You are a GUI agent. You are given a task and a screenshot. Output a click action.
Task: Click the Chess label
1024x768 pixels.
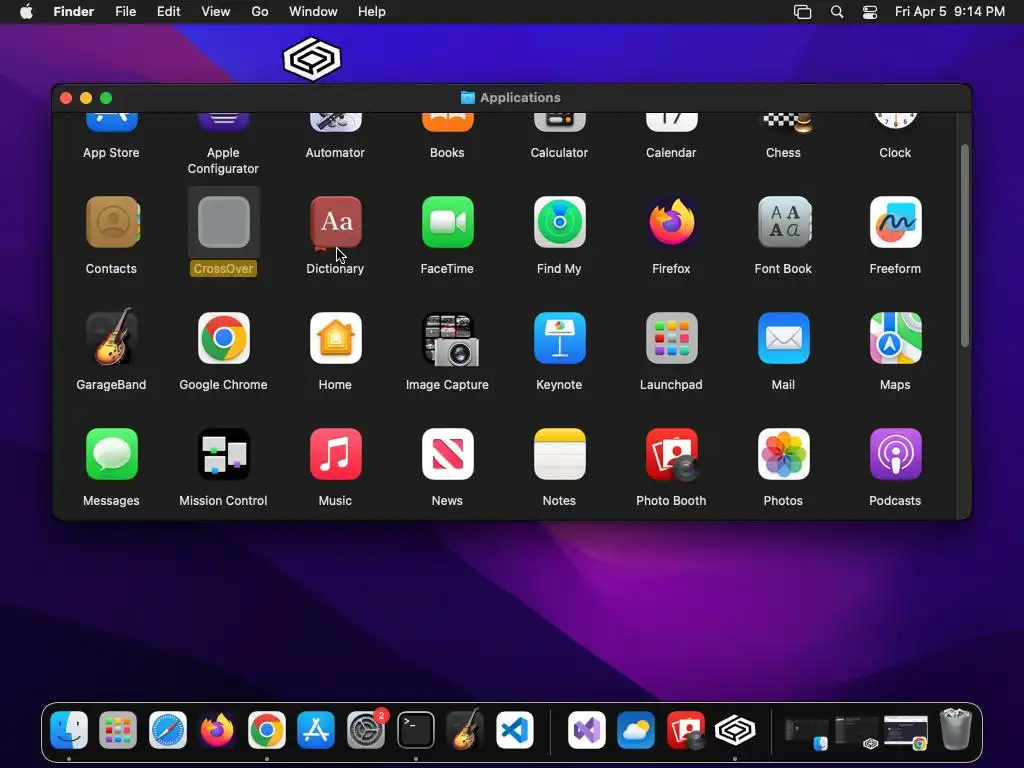pos(783,153)
